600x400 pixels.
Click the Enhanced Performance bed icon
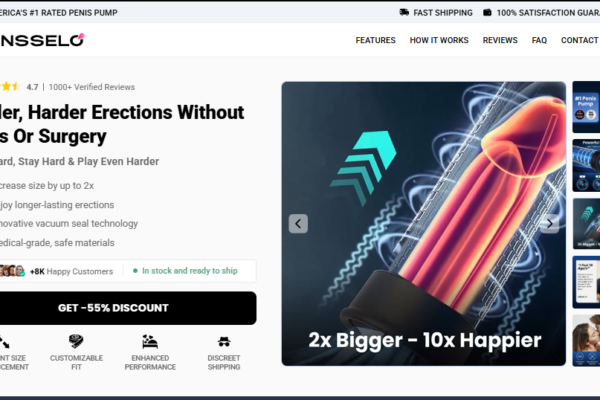tap(150, 341)
